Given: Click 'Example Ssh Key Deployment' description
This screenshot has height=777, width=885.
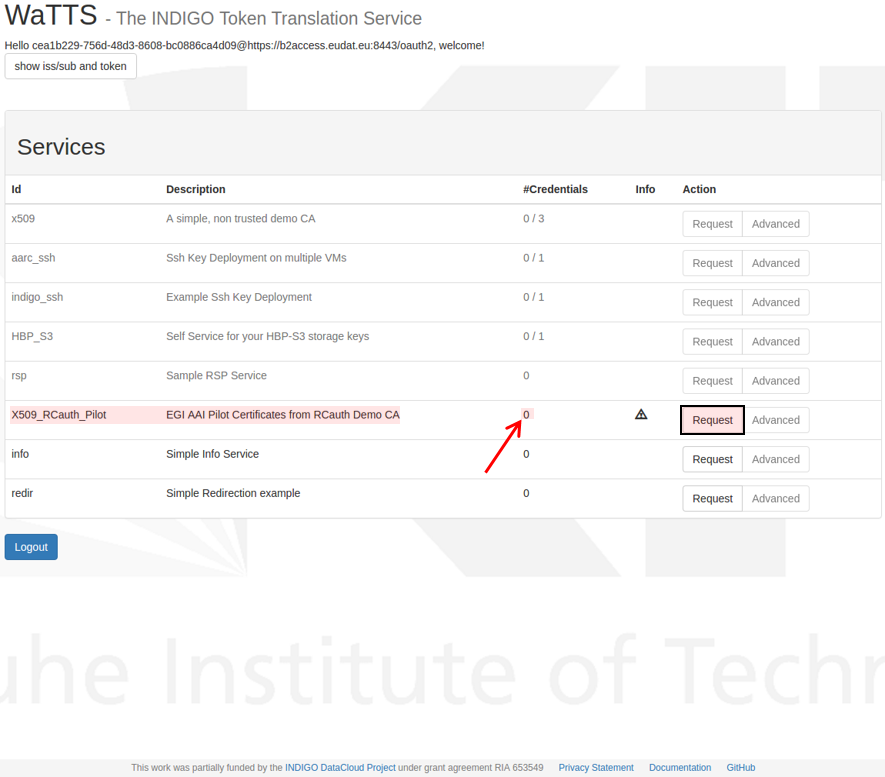Looking at the screenshot, I should click(239, 297).
